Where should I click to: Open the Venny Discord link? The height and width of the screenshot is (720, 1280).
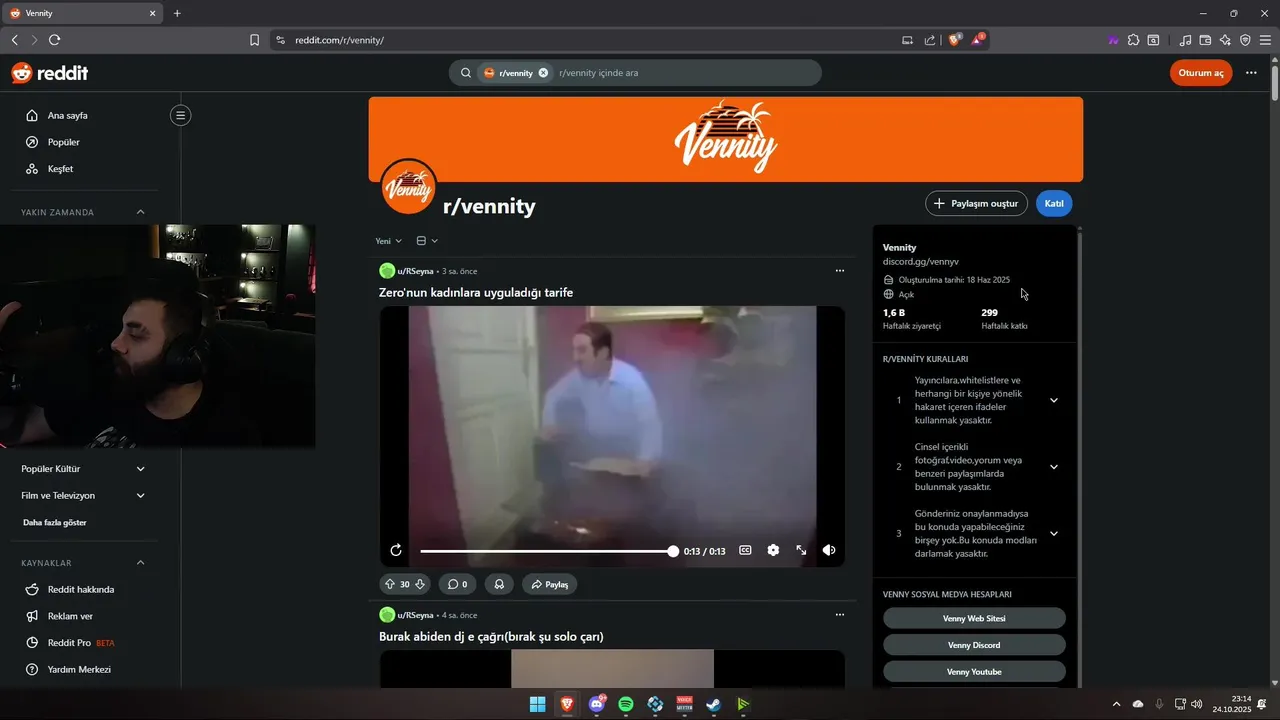pos(974,645)
